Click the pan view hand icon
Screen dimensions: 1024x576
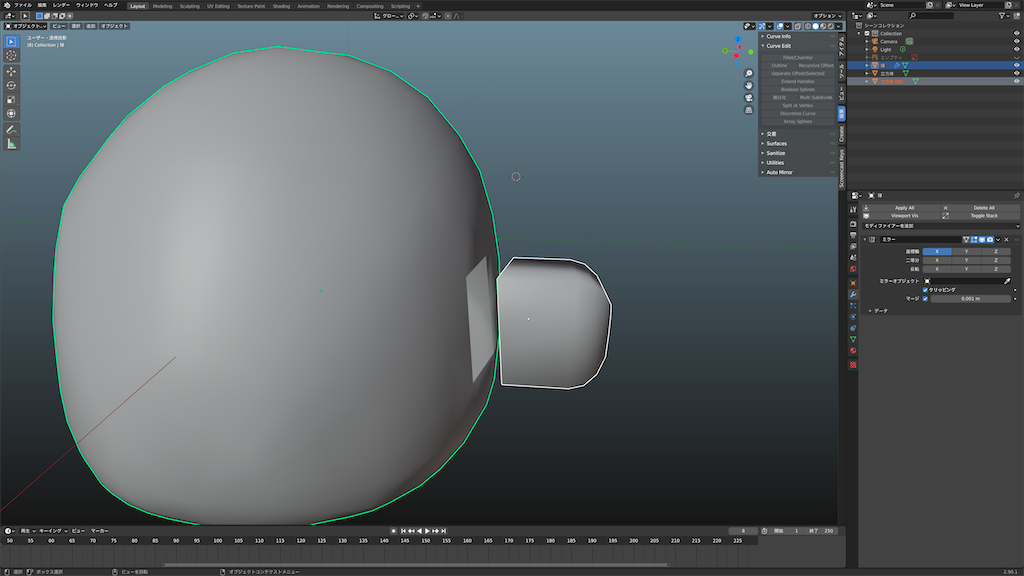pyautogui.click(x=748, y=86)
